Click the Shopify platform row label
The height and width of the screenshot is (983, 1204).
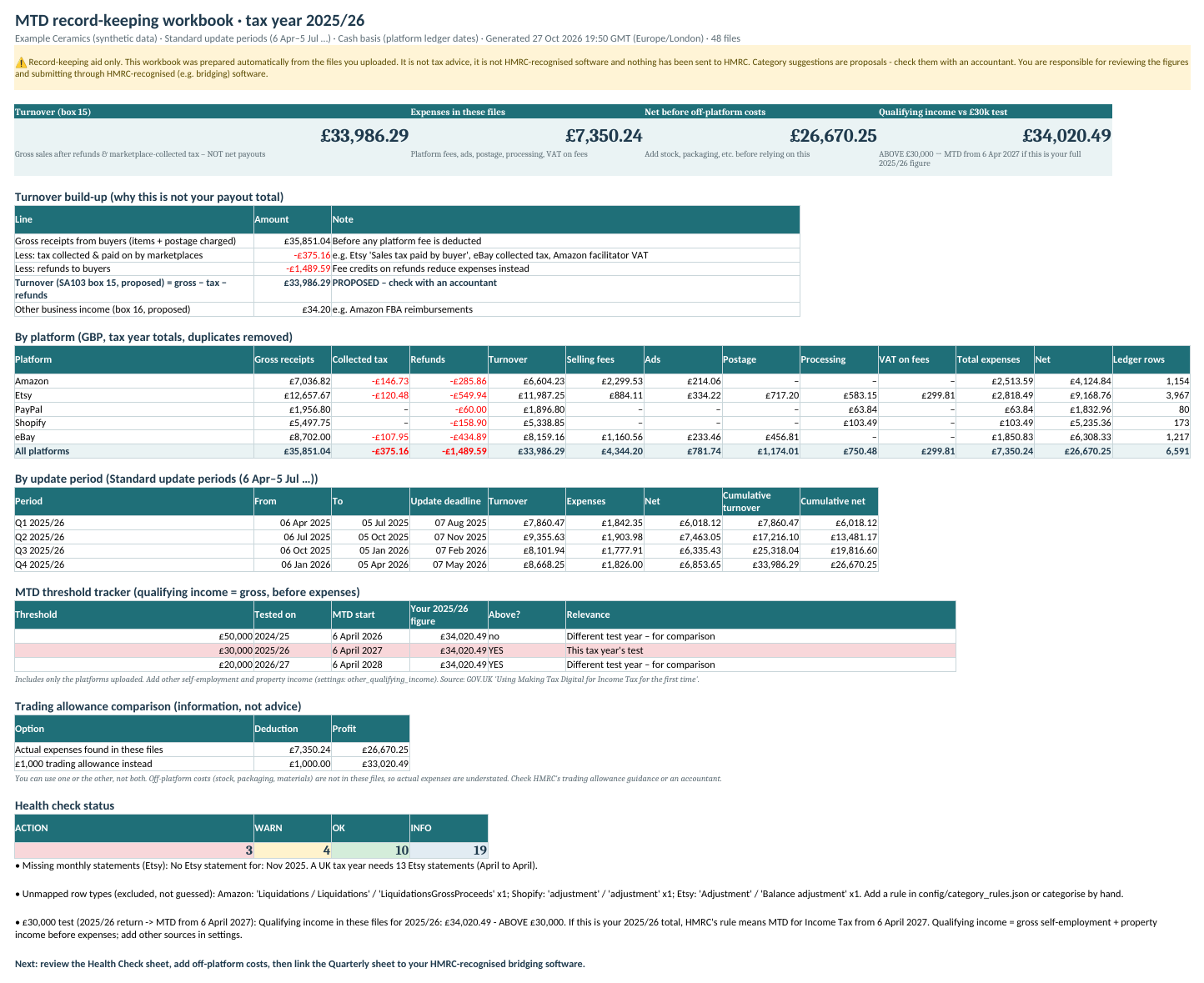(134, 423)
